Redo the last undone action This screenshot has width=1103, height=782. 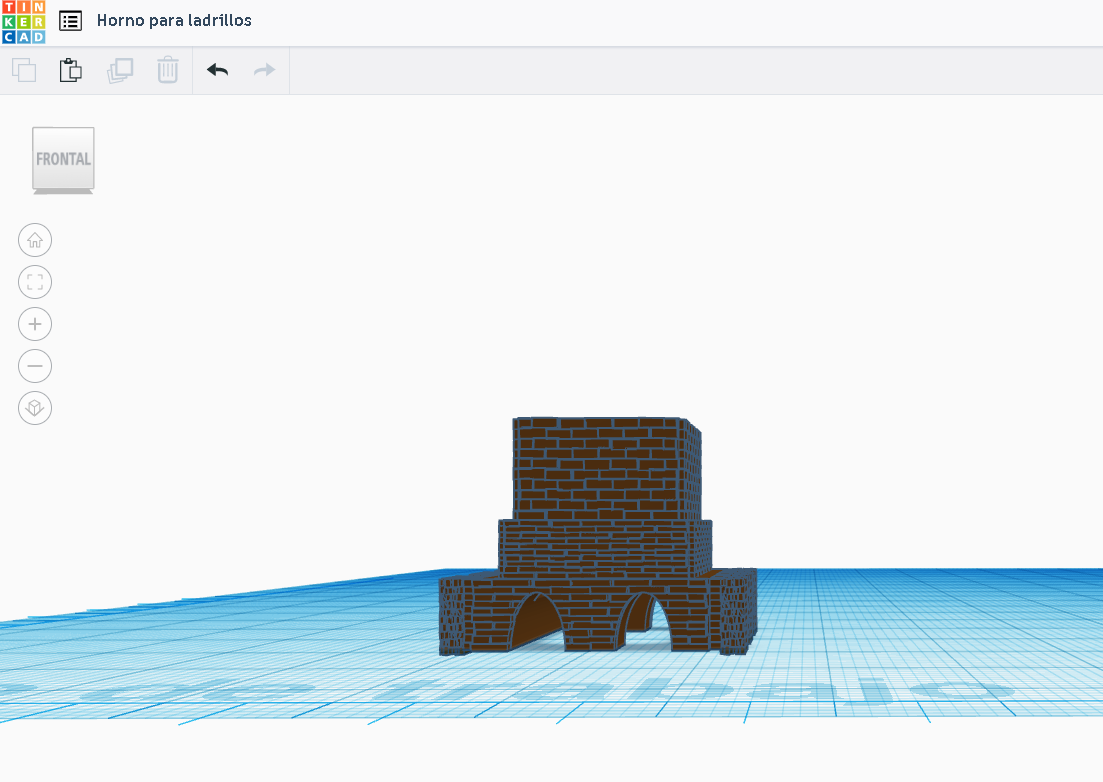click(264, 70)
